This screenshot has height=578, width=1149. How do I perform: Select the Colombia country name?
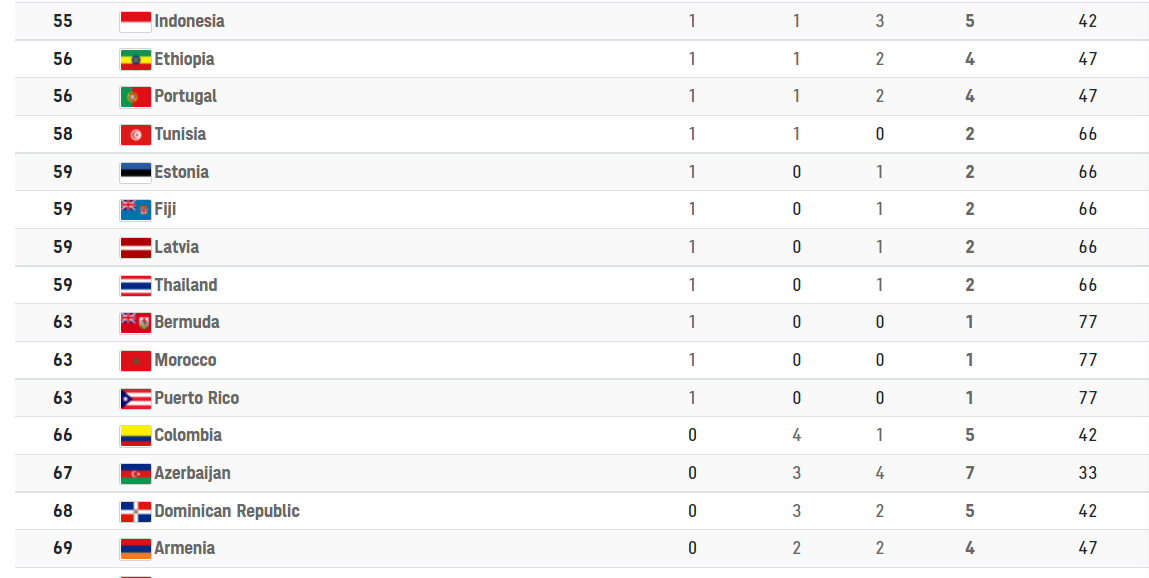pyautogui.click(x=188, y=435)
